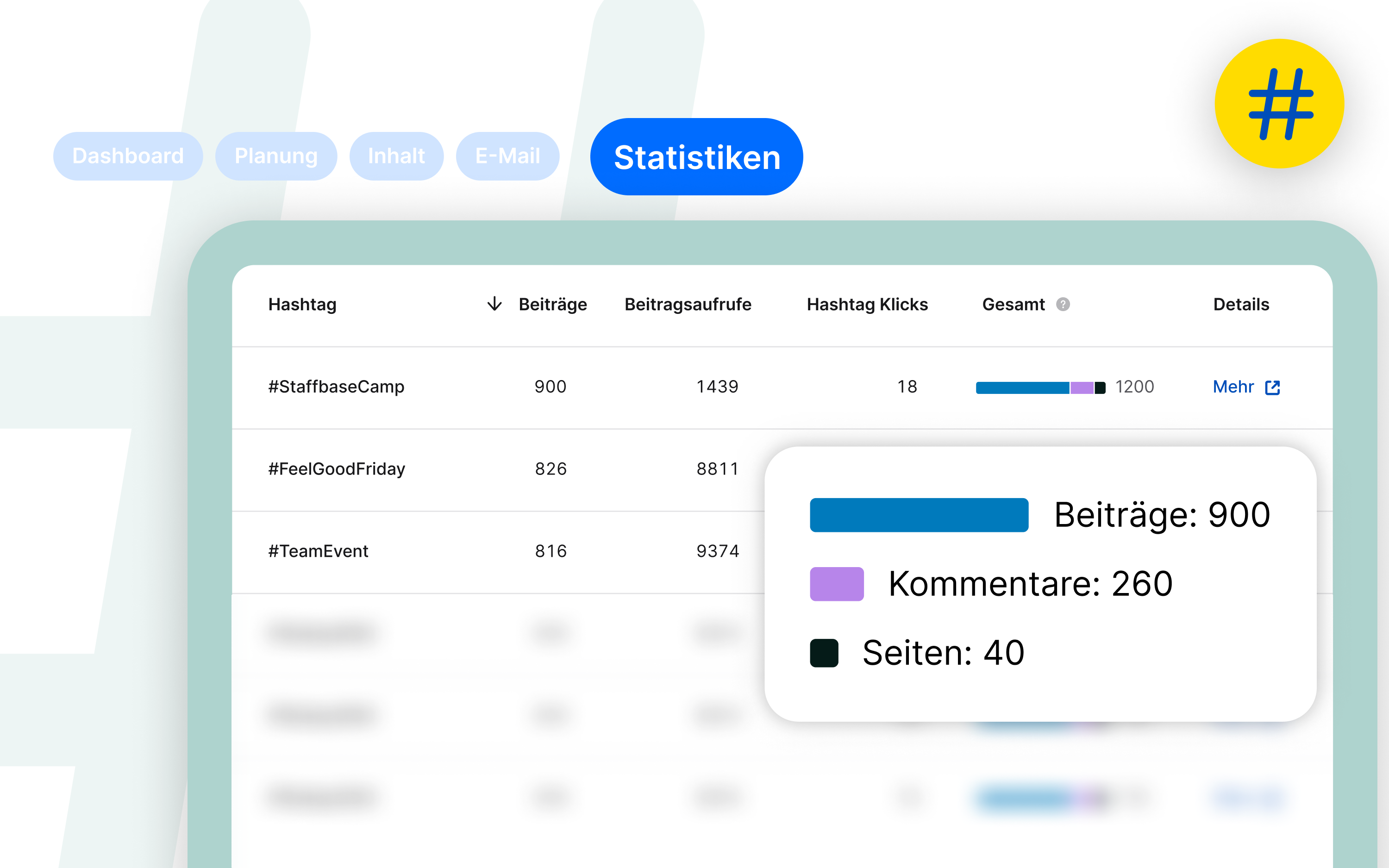Click the external link icon next to Mehr
This screenshot has width=1389, height=868.
point(1272,387)
